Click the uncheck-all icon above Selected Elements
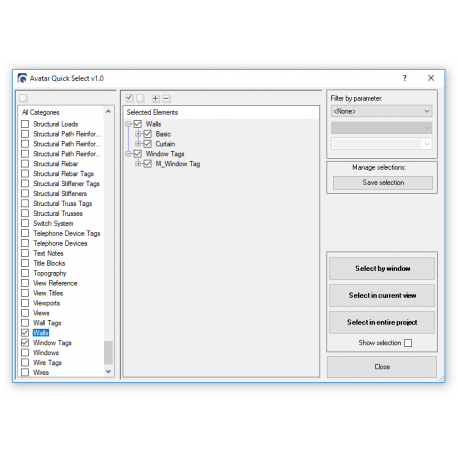The width and height of the screenshot is (458, 458). 140,98
